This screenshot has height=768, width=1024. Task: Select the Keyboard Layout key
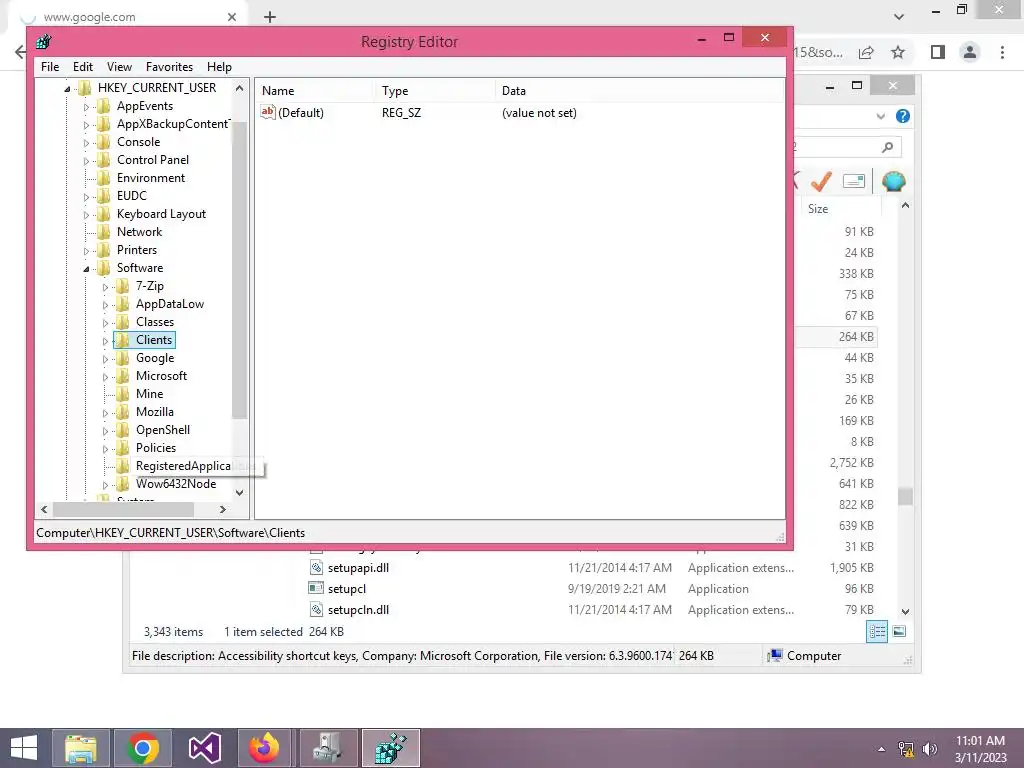click(x=161, y=214)
